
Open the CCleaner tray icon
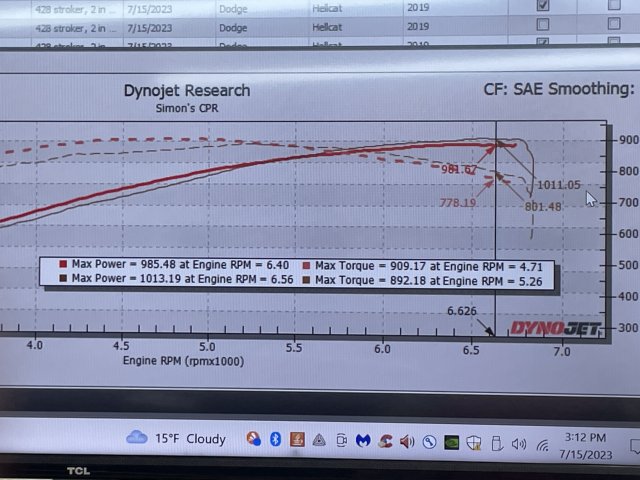tap(385, 441)
